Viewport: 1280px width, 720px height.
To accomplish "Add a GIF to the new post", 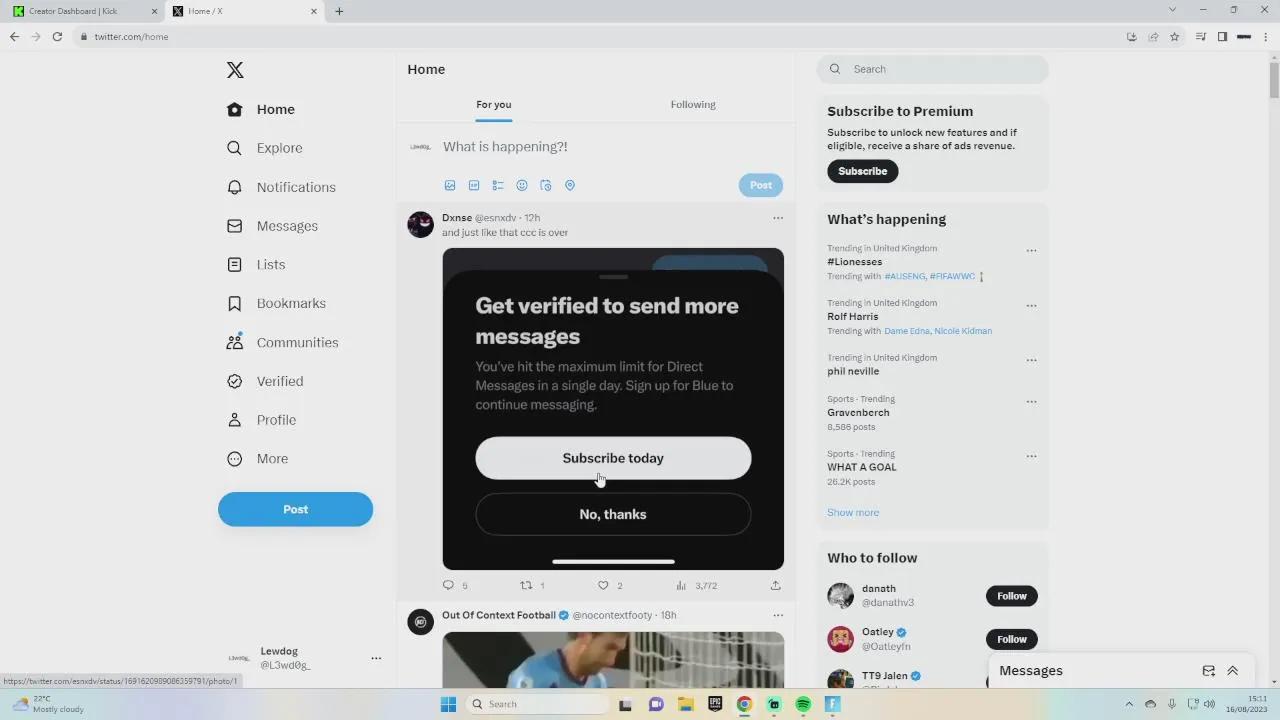I will coord(474,185).
